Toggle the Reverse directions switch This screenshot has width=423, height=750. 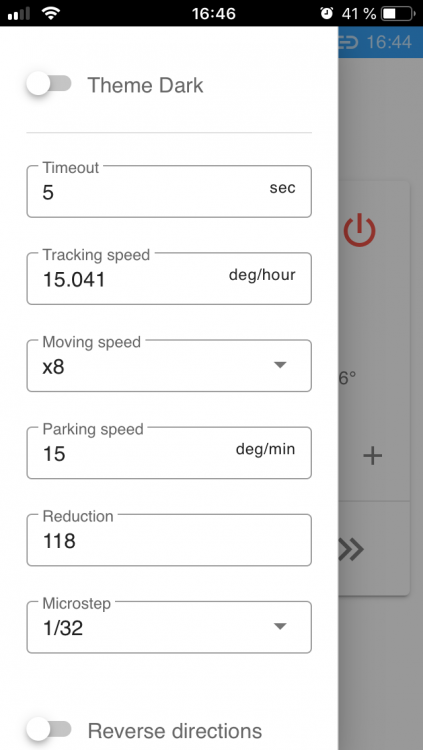(x=49, y=729)
